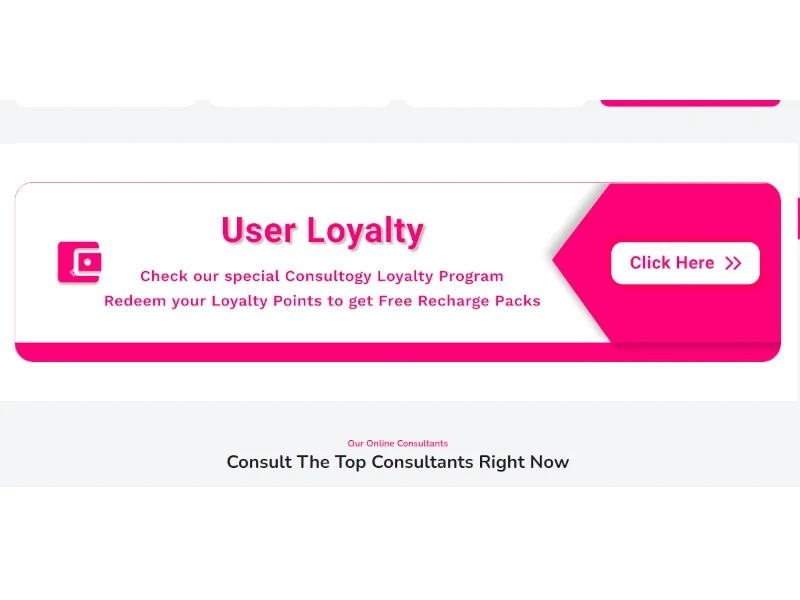The height and width of the screenshot is (600, 800).
Task: Click the pink scrollbar thumb on right edge
Action: (798, 218)
